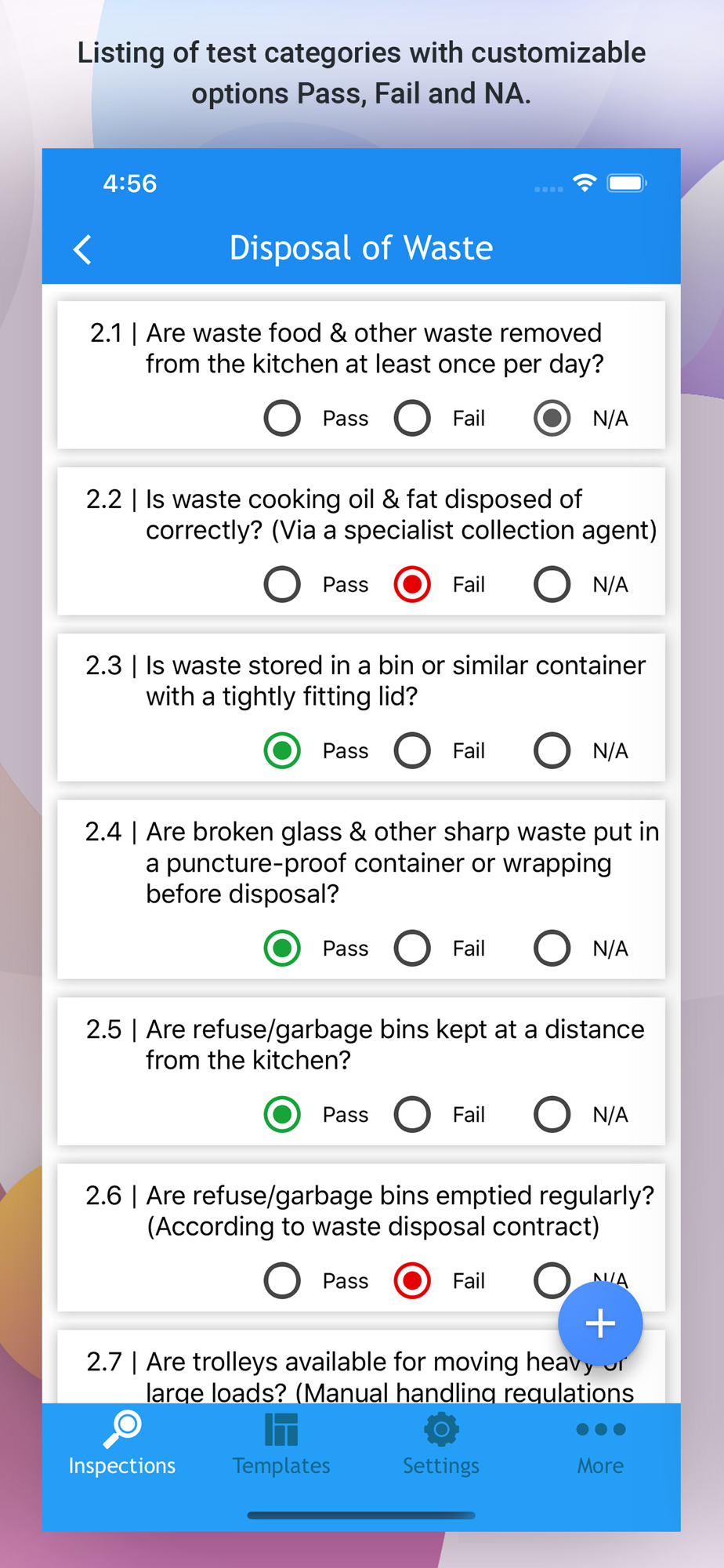This screenshot has height=1568, width=724.
Task: Tap the Wi-Fi status icon
Action: pos(584,183)
